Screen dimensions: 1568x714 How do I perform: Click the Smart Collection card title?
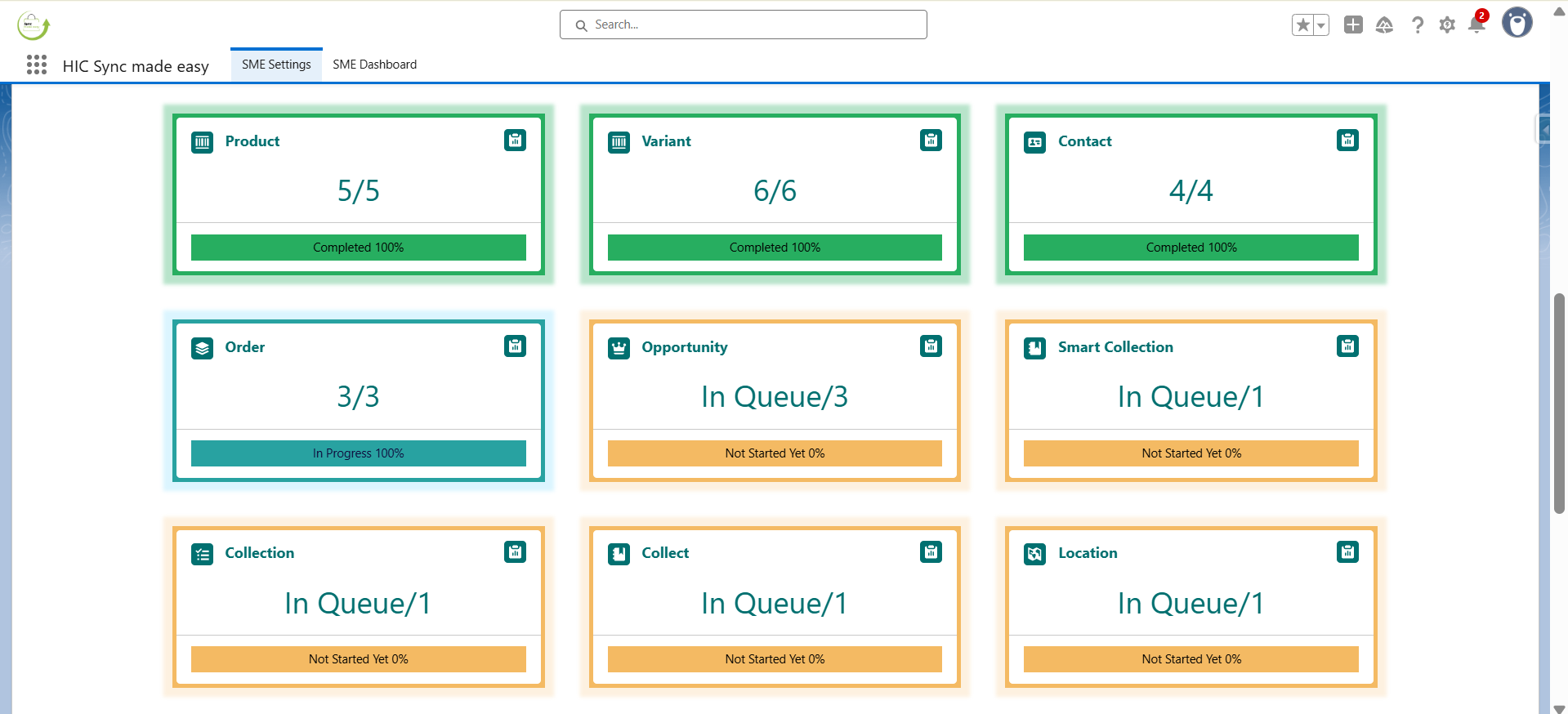coord(1115,347)
